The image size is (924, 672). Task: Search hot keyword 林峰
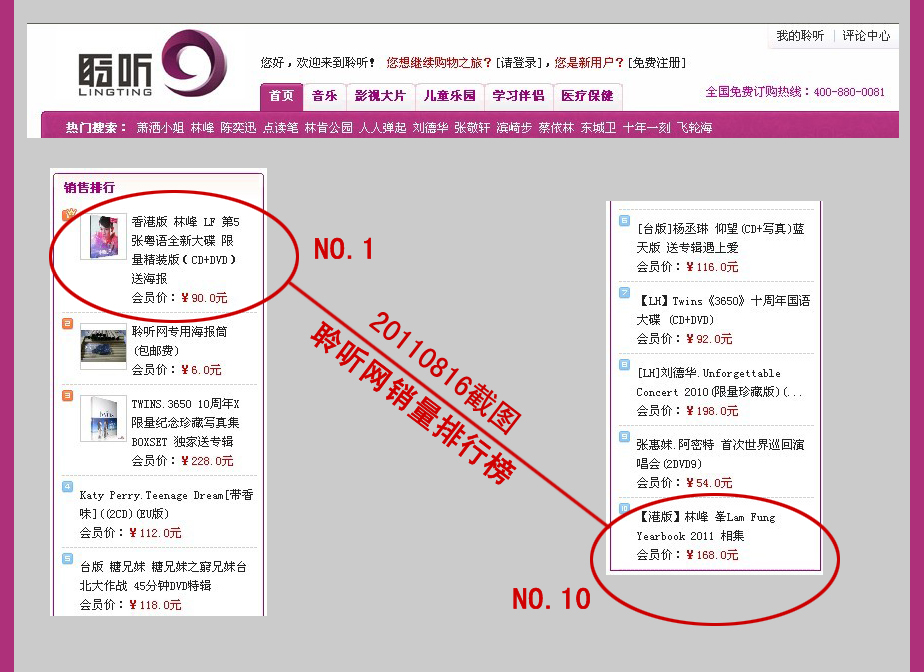(203, 127)
